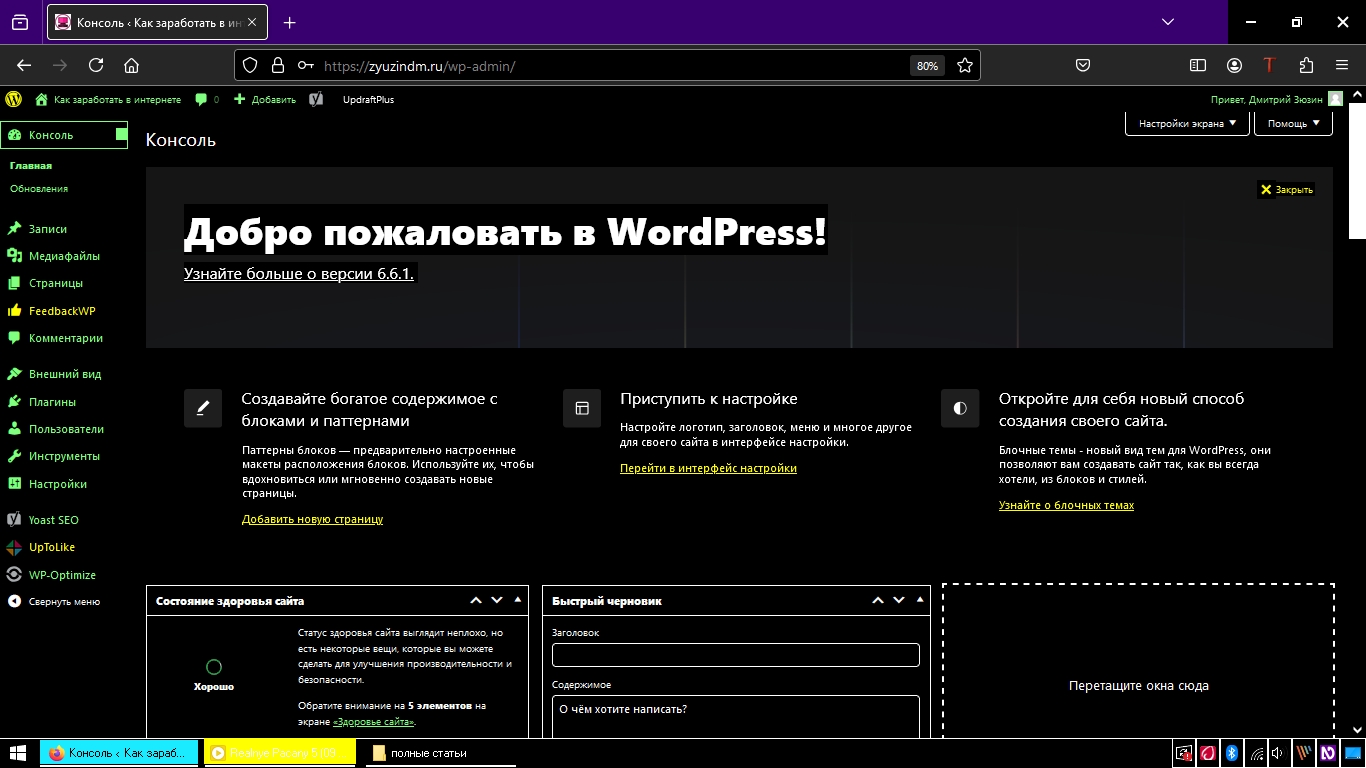
Task: Open the Yoast SEO icon in admin bar
Action: coord(316,99)
